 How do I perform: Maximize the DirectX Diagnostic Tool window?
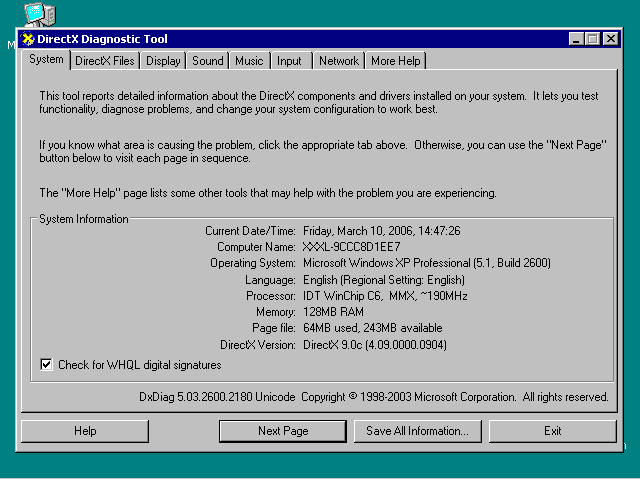(592, 39)
